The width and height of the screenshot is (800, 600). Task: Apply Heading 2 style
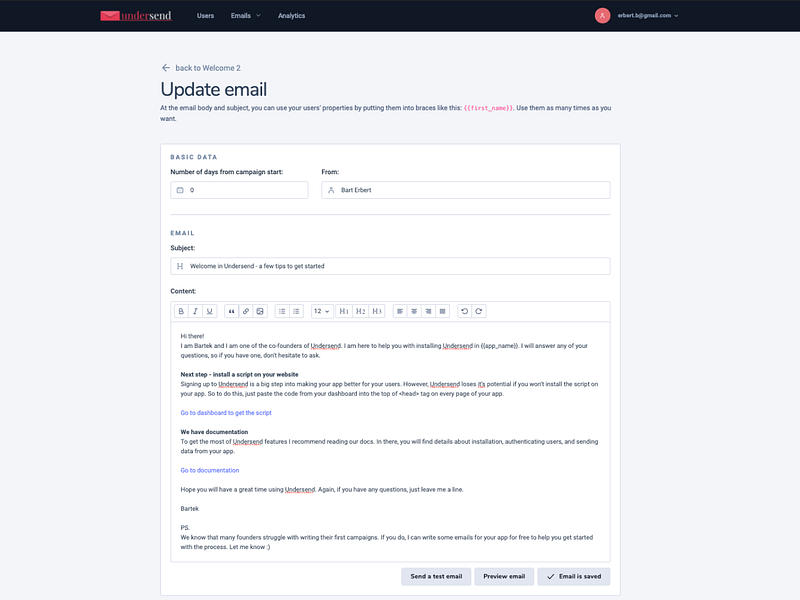tap(361, 311)
